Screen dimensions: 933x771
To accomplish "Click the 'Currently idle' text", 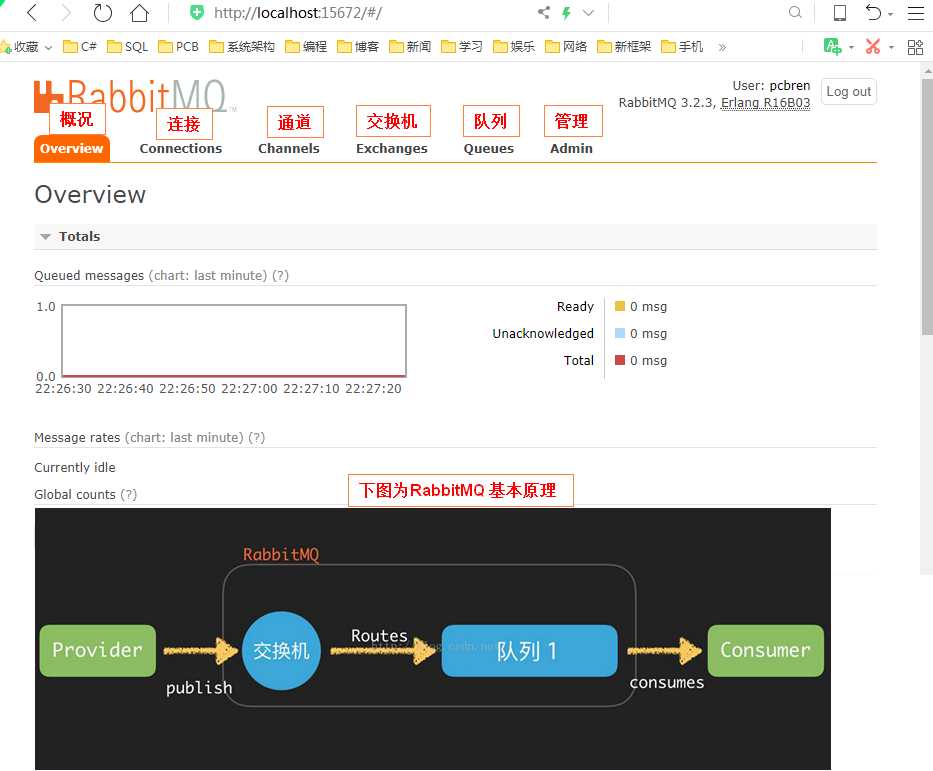I will [x=75, y=468].
